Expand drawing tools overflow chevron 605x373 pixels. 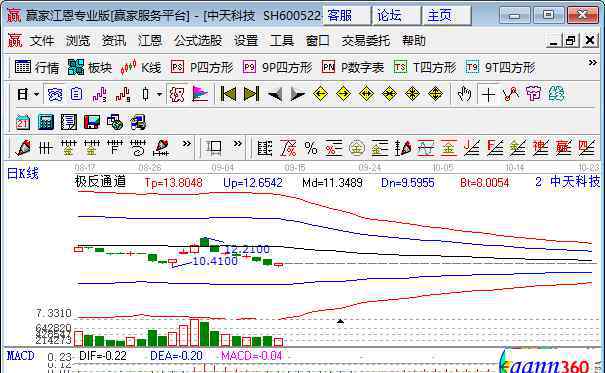[187, 144]
